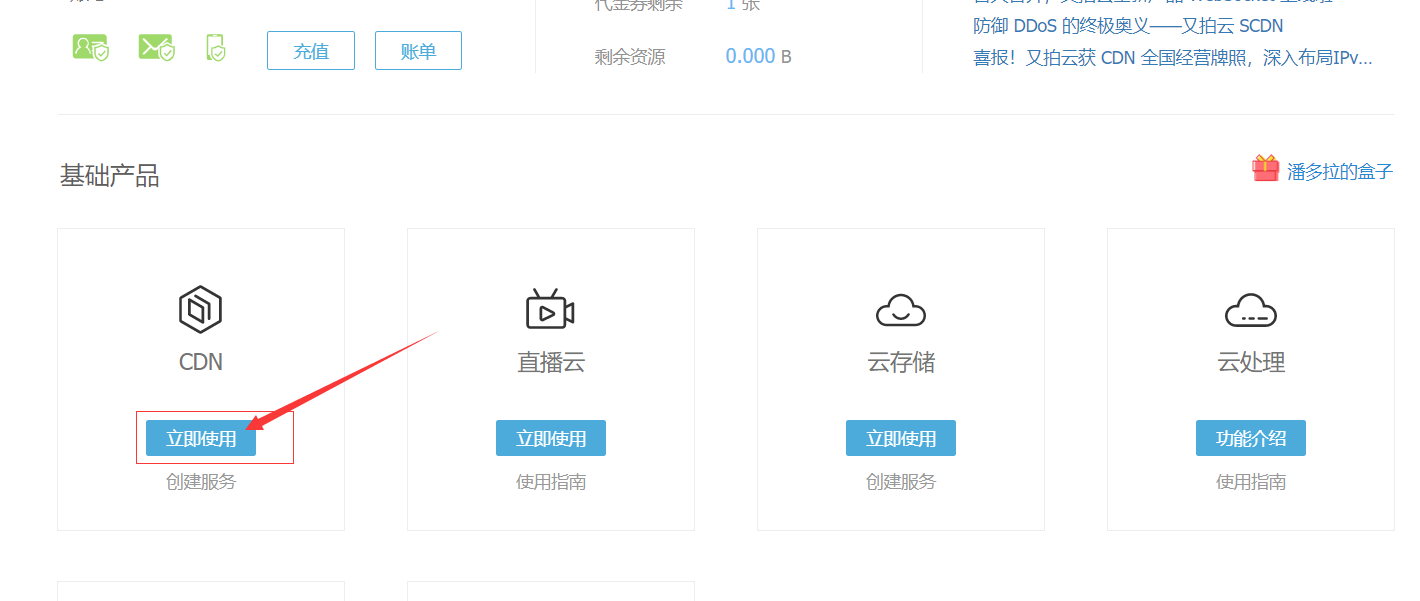Open 创建服务 link under 云存储
1420x601 pixels.
[x=901, y=482]
